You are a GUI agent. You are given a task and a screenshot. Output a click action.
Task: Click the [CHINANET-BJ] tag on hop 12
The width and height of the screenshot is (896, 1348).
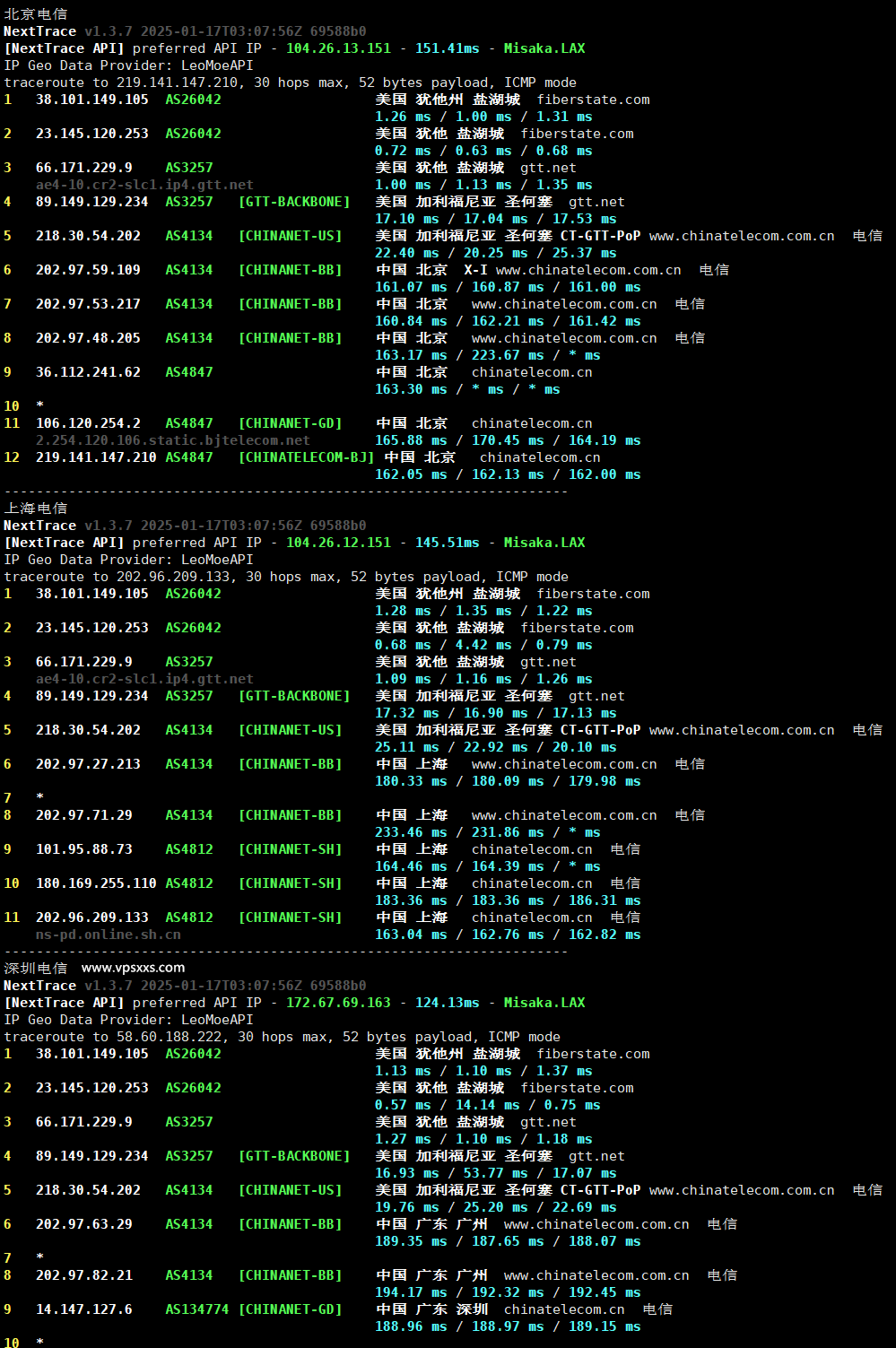306,457
